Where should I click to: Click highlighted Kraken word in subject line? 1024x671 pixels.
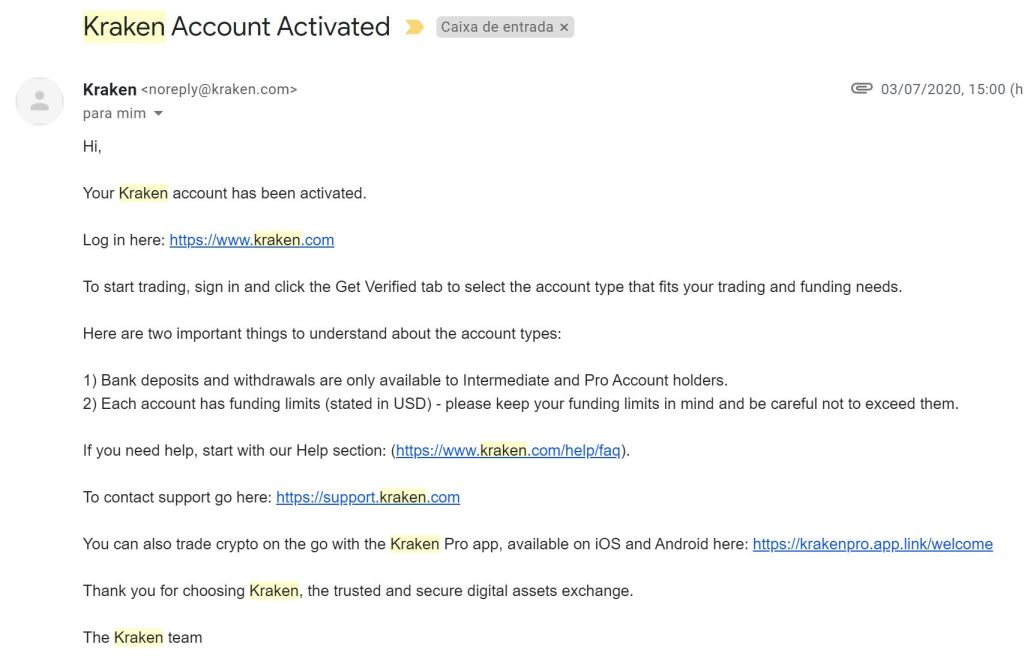[124, 27]
